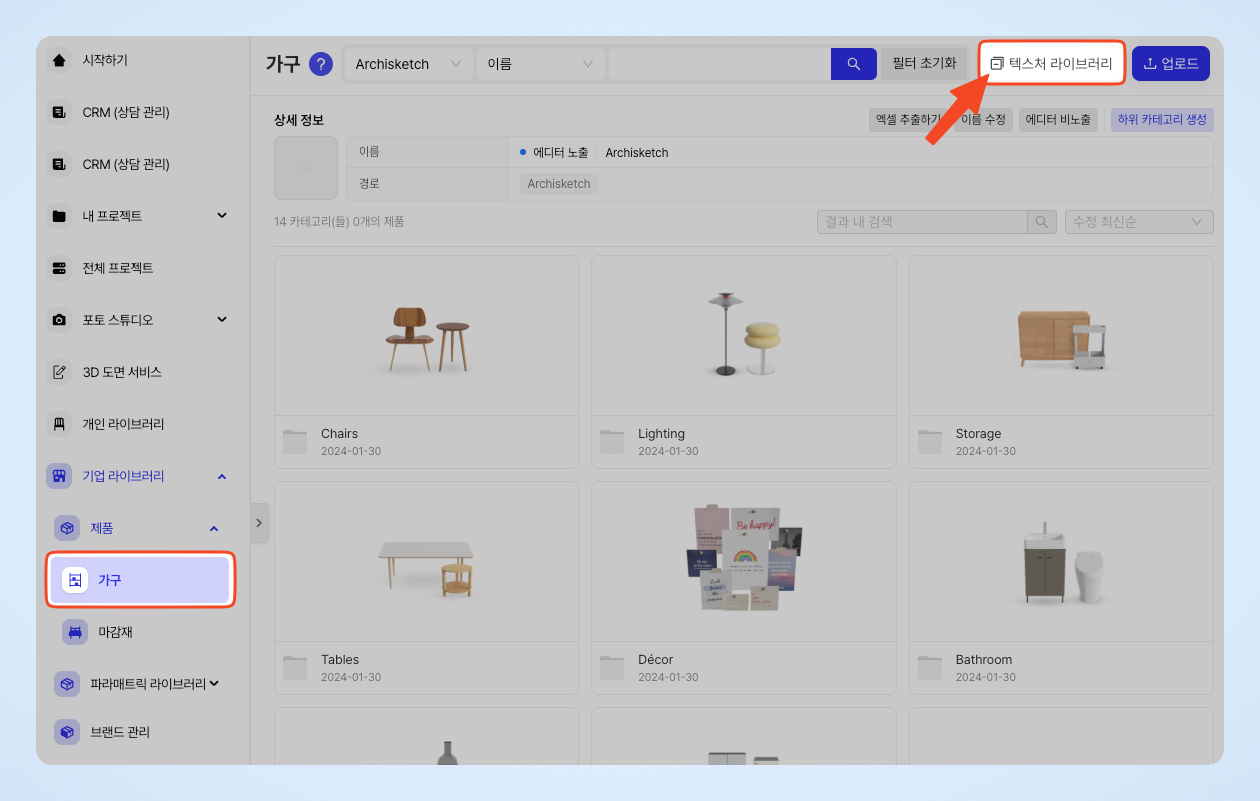Click the 브랜드 관리 label
The image size is (1260, 801).
pyautogui.click(x=120, y=732)
